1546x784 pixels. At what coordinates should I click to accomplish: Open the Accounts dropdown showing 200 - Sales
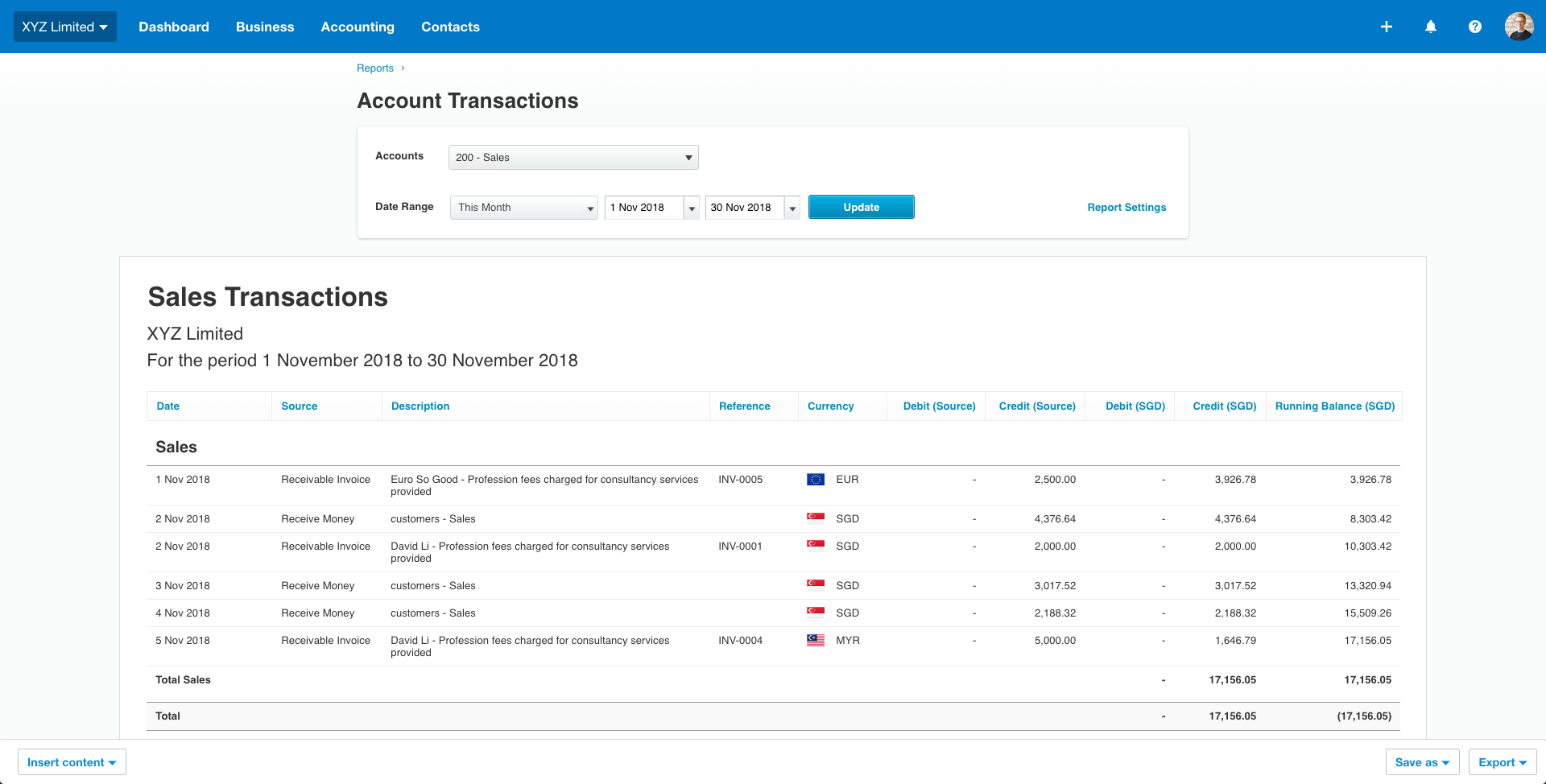(x=573, y=157)
